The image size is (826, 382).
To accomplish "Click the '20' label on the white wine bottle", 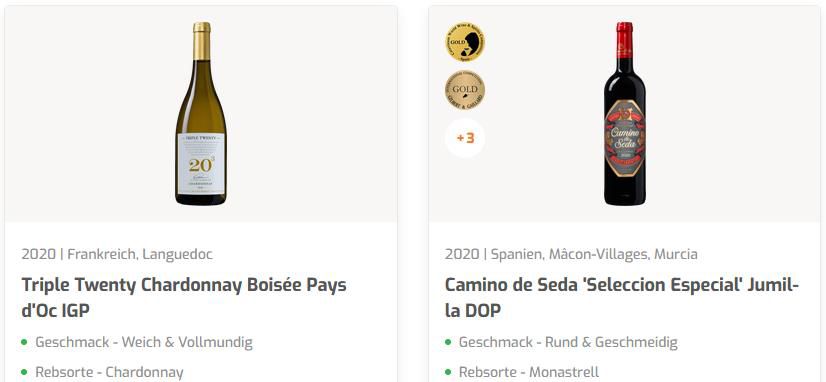I will pyautogui.click(x=201, y=163).
